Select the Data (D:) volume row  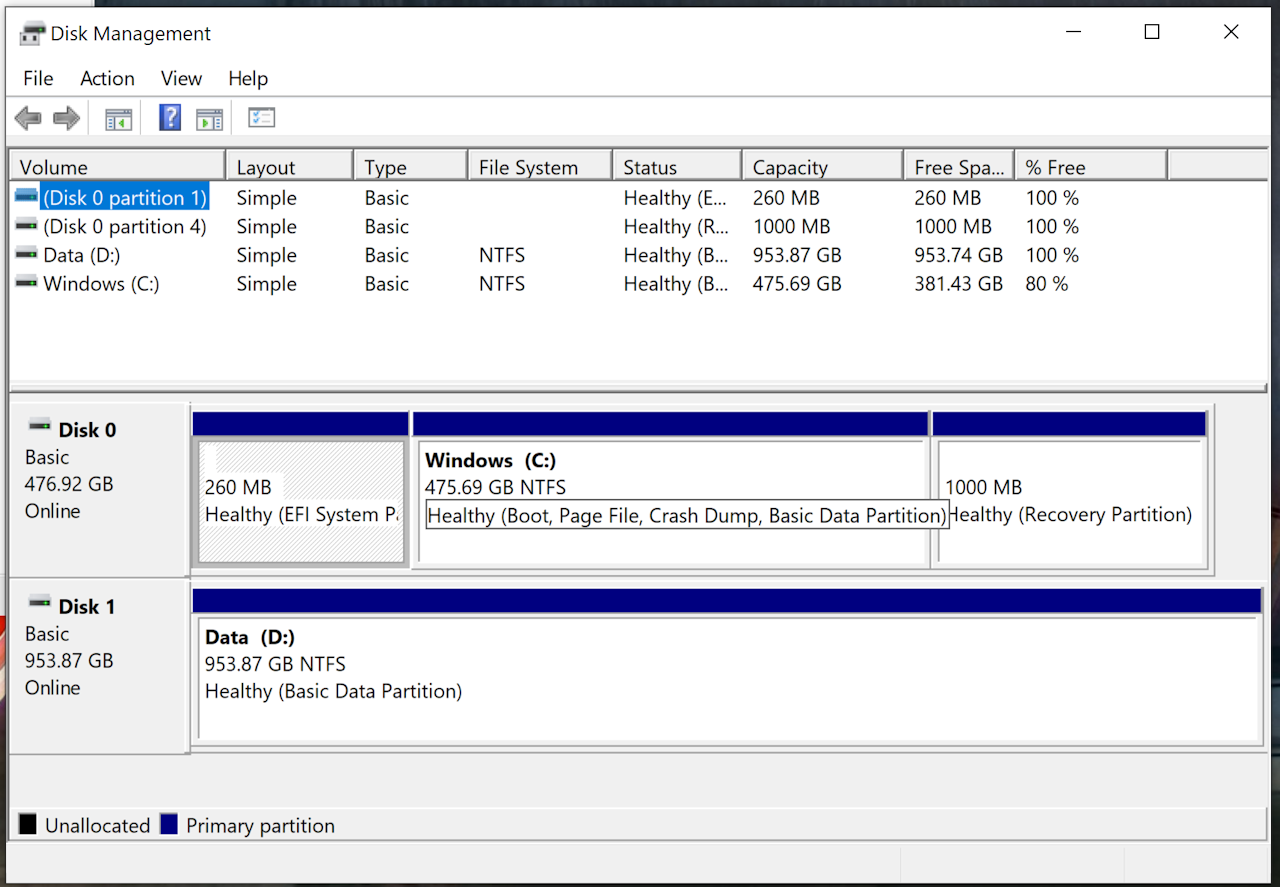pos(640,255)
